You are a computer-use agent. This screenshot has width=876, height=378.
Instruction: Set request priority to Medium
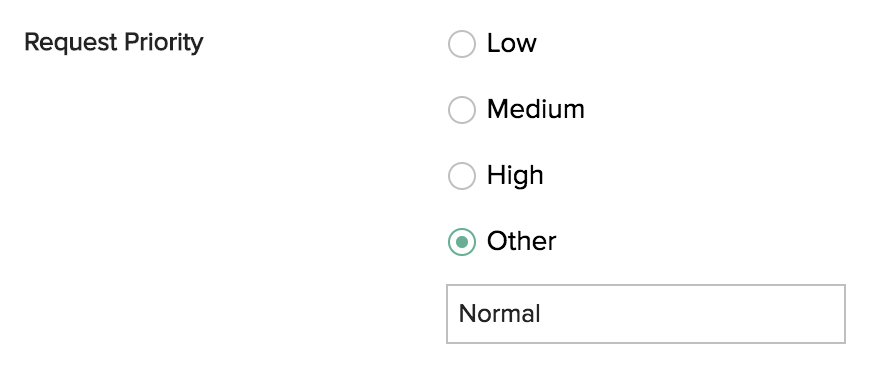point(461,109)
